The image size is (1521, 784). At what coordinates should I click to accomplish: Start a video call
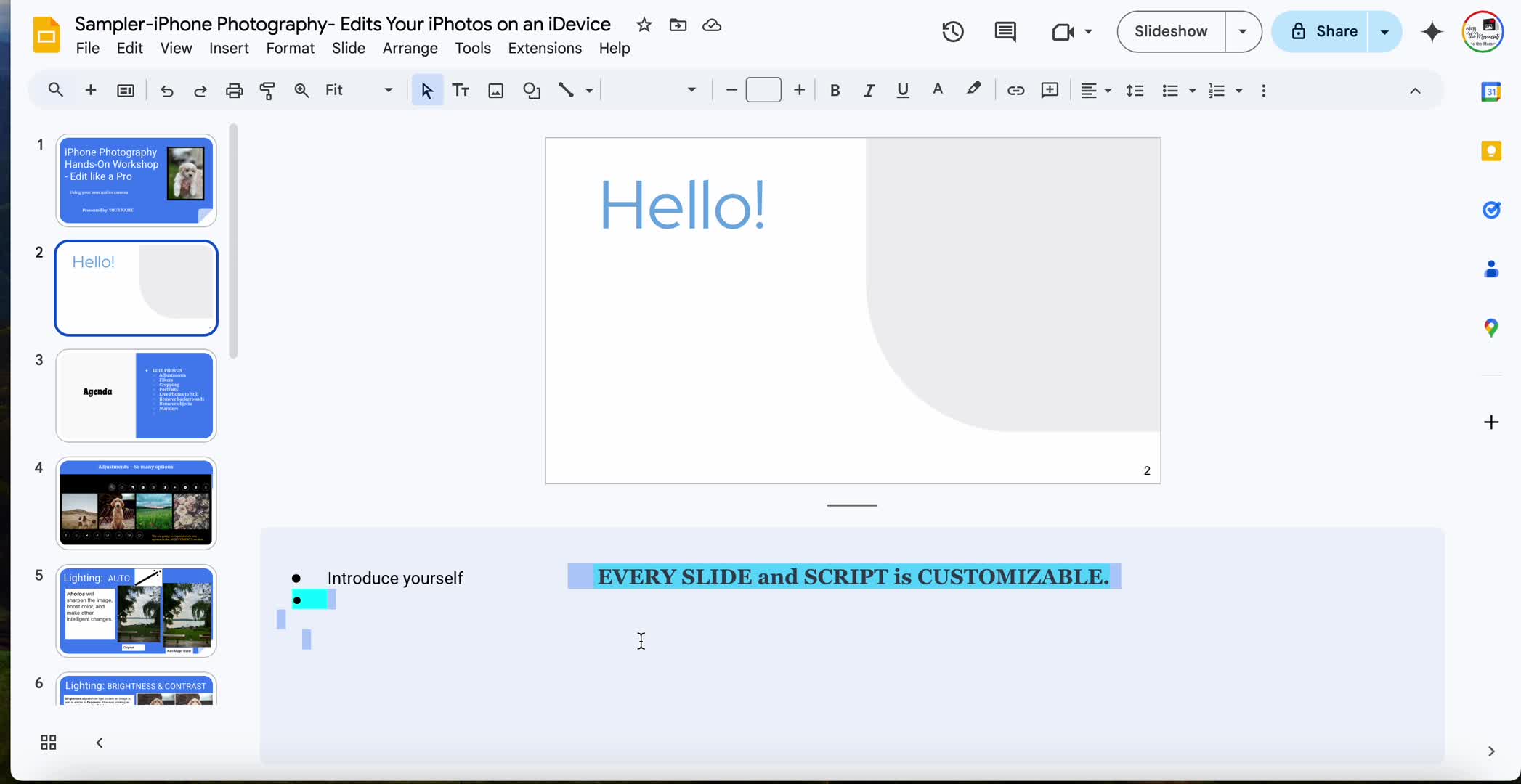pos(1063,31)
